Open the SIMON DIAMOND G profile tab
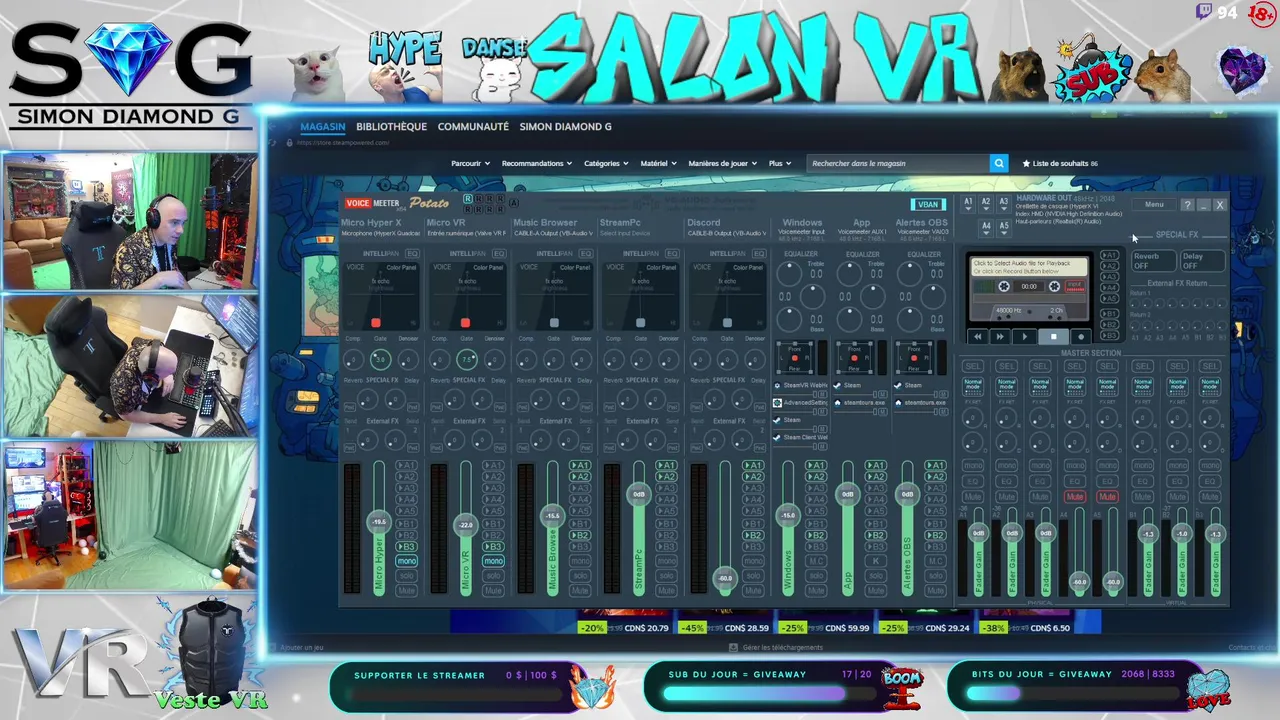 coord(565,127)
